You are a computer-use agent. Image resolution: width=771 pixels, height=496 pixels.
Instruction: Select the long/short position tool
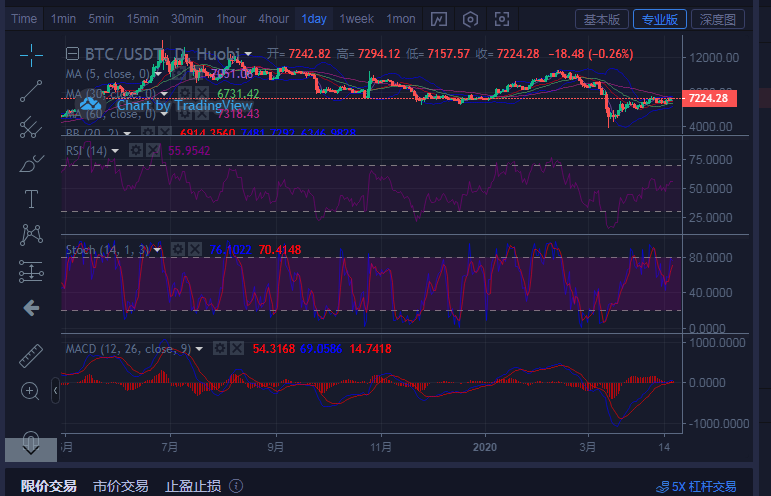(31, 271)
